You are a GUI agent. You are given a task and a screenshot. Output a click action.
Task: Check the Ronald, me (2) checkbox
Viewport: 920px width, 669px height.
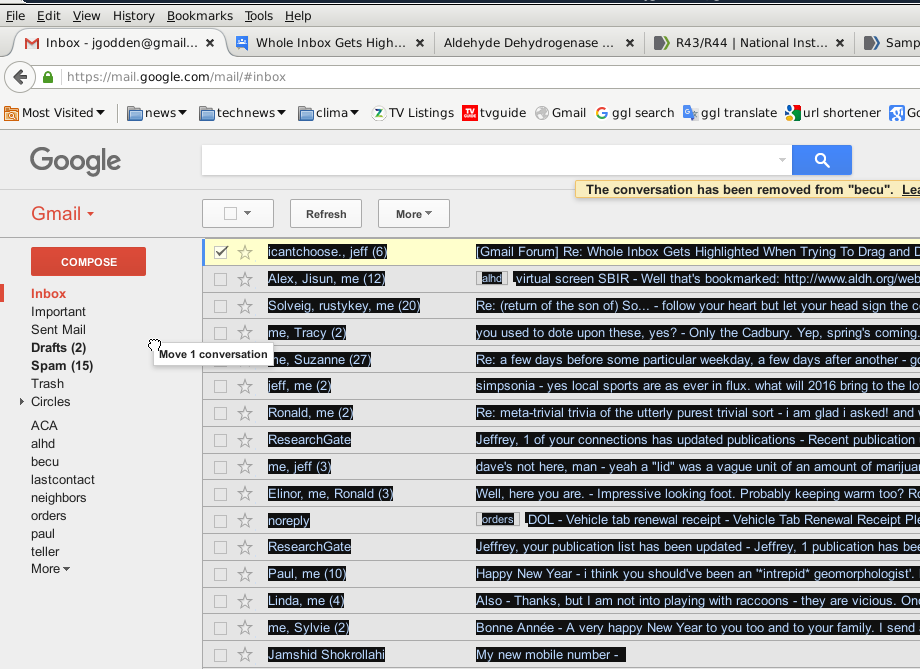[221, 413]
